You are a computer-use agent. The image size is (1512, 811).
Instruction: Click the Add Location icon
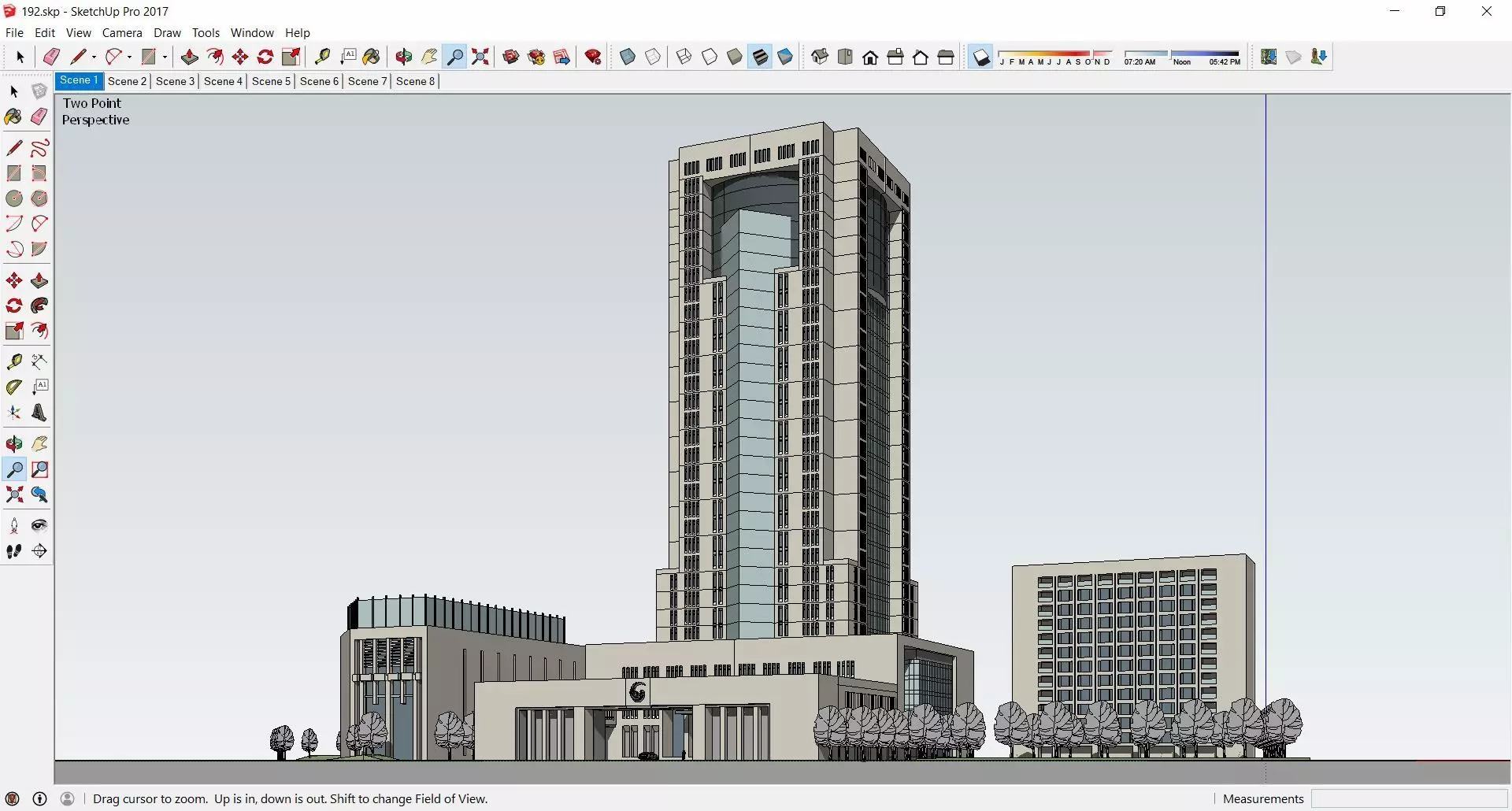click(x=1269, y=57)
